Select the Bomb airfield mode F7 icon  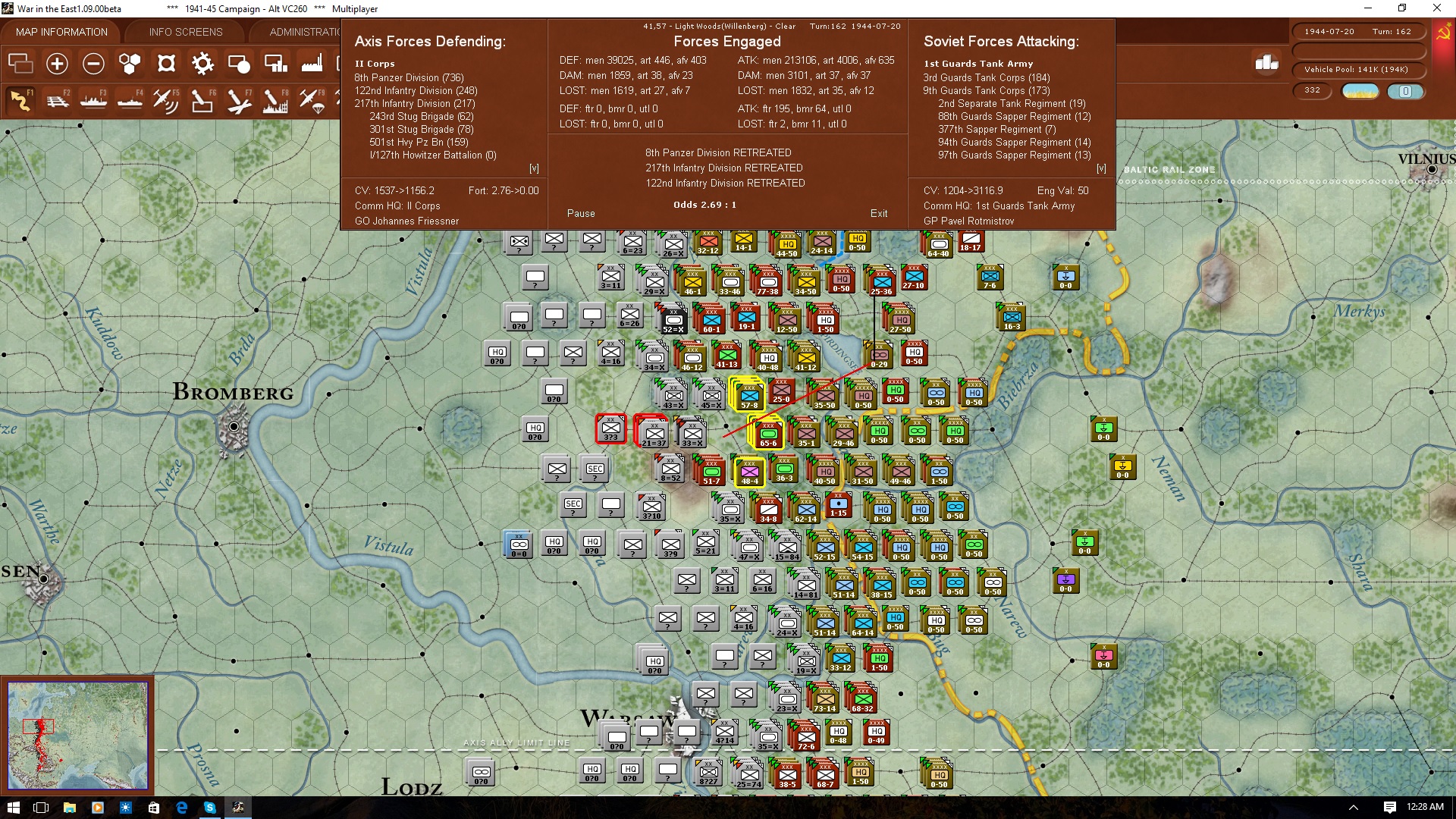click(238, 101)
